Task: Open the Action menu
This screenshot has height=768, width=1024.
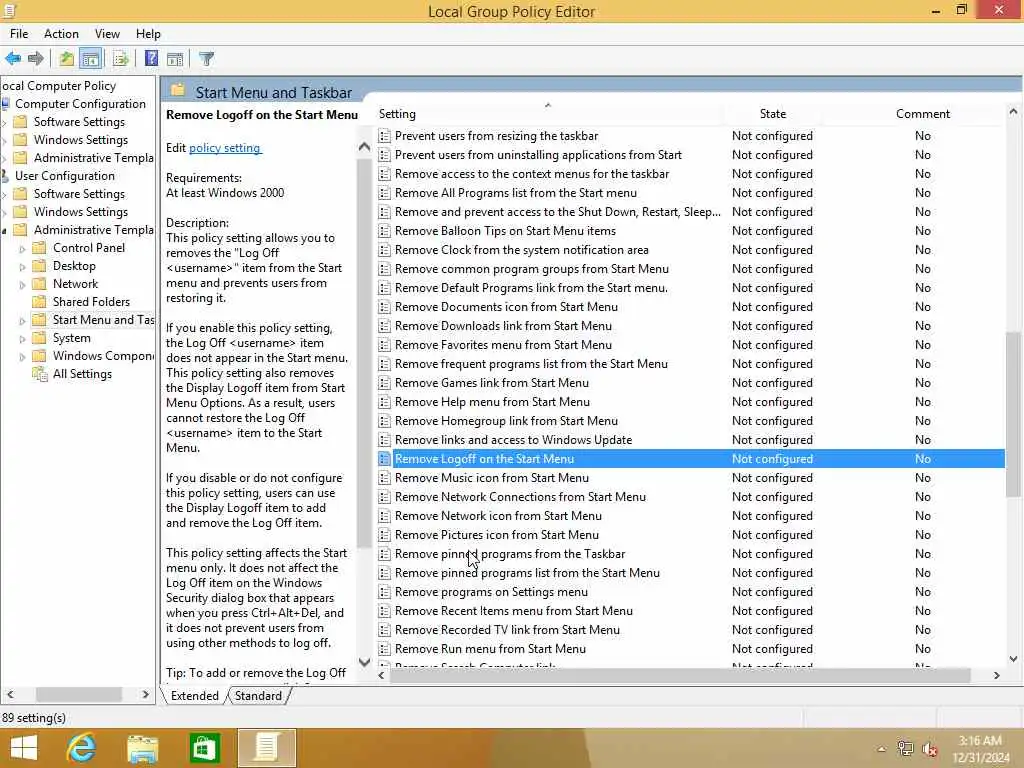Action: pos(61,34)
